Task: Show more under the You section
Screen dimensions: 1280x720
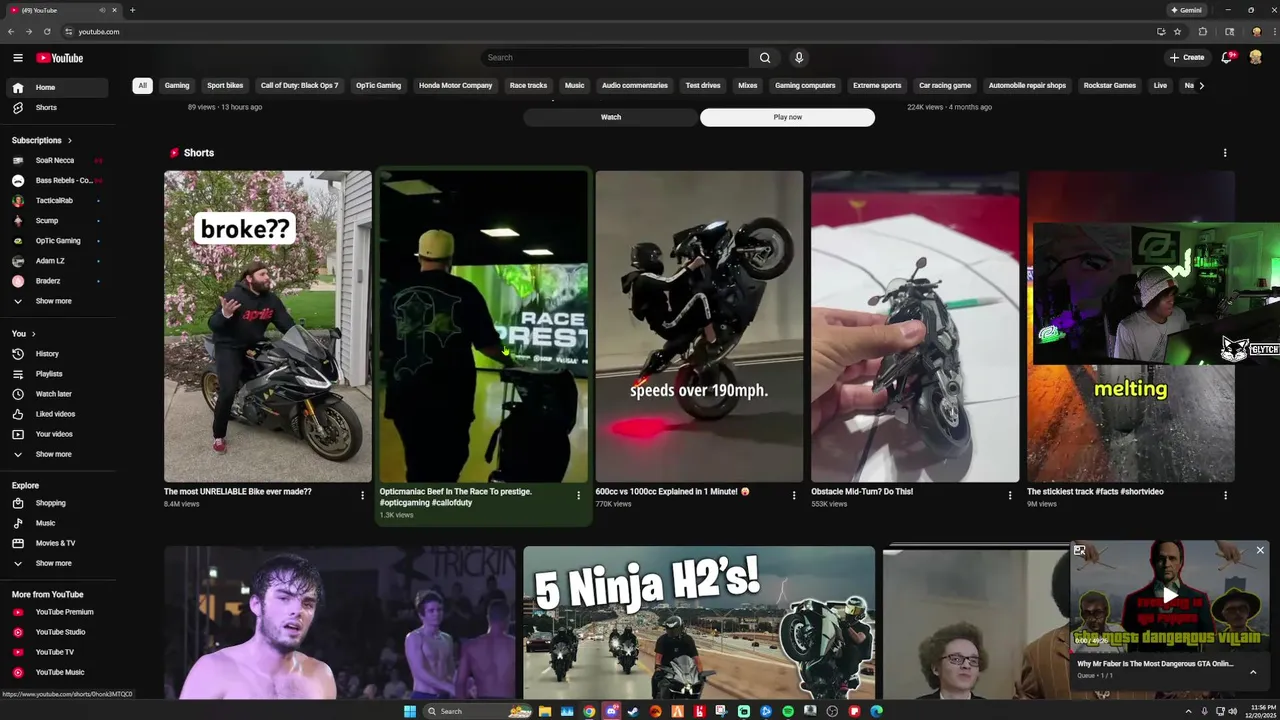Action: point(55,454)
